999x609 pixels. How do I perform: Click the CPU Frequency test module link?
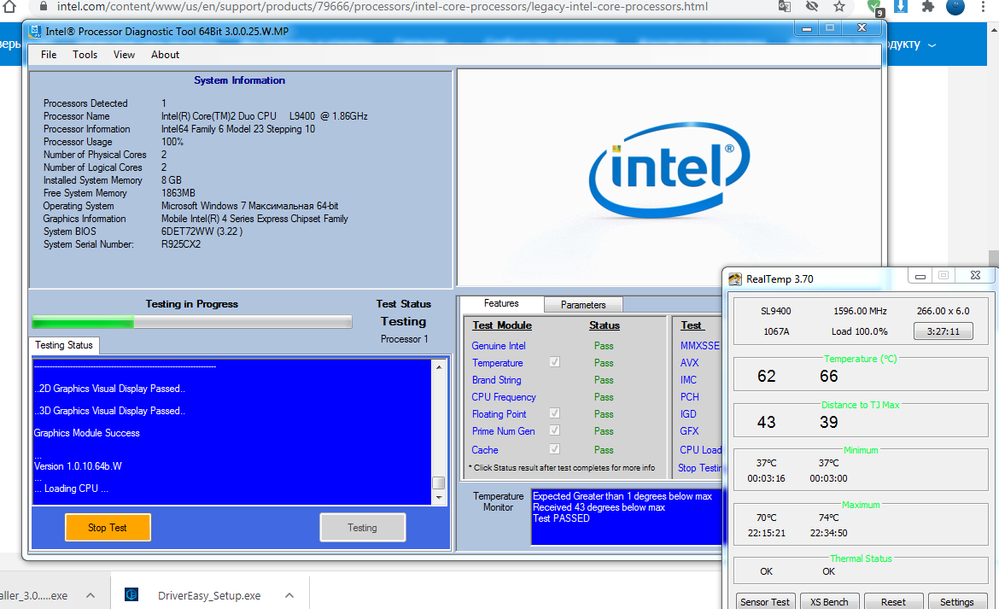click(504, 398)
